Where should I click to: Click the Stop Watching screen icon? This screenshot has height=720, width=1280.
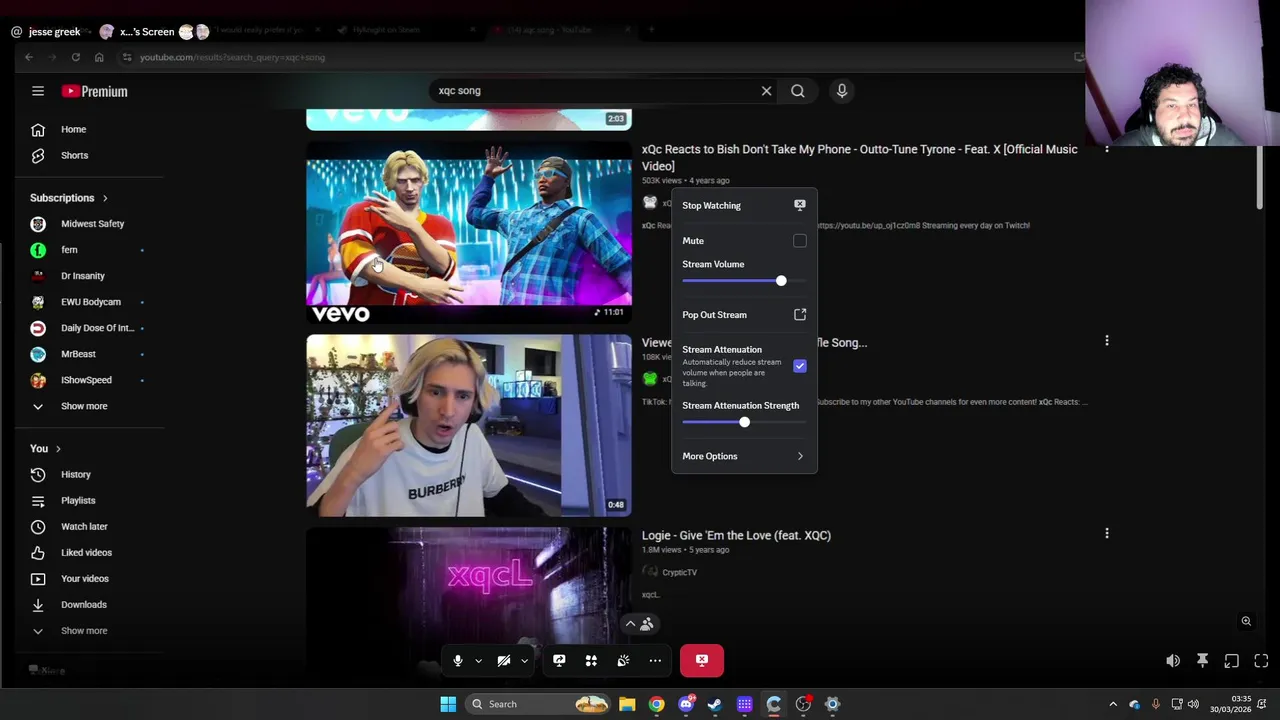point(800,205)
